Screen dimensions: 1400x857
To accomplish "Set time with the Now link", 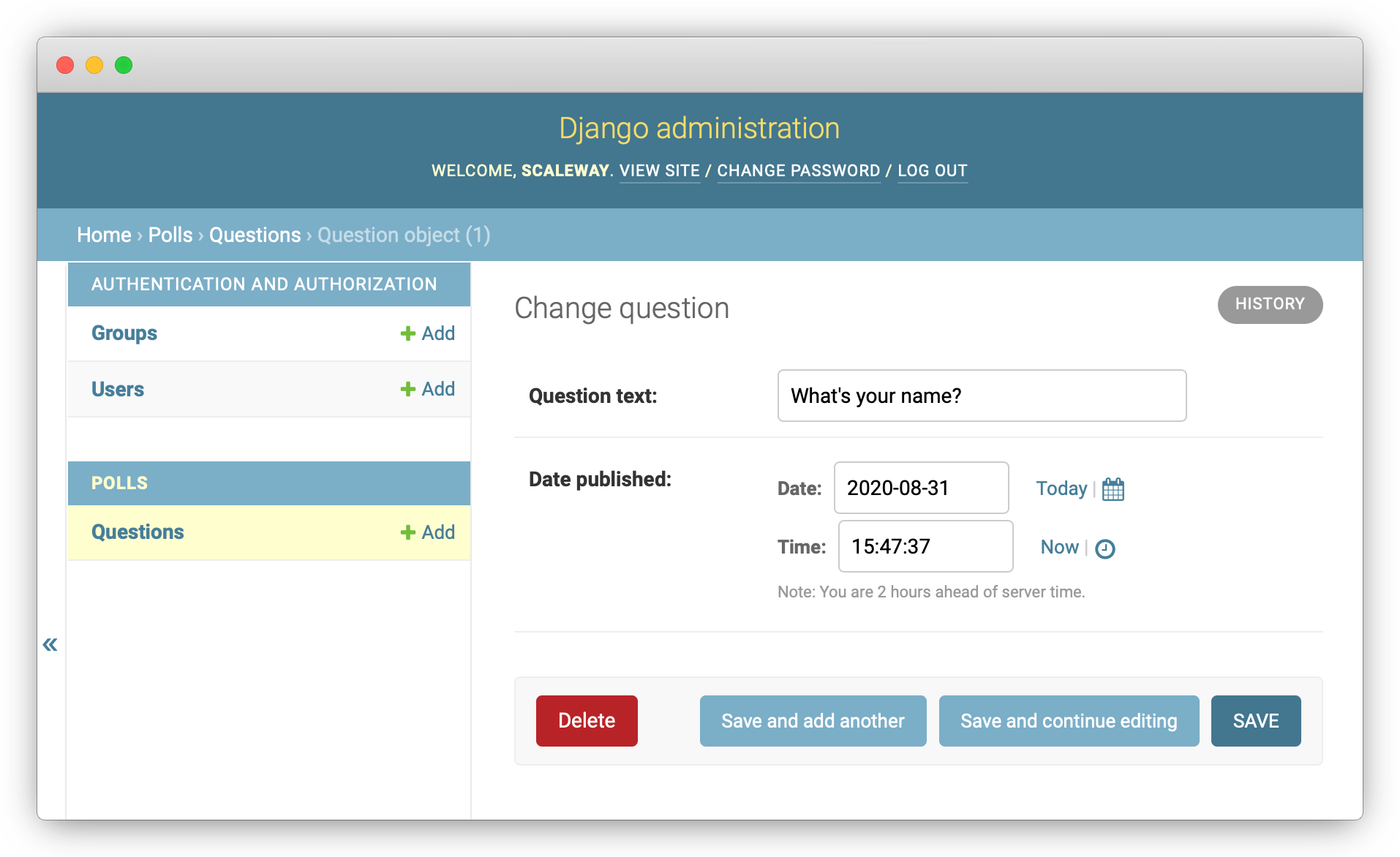I will tap(1059, 547).
